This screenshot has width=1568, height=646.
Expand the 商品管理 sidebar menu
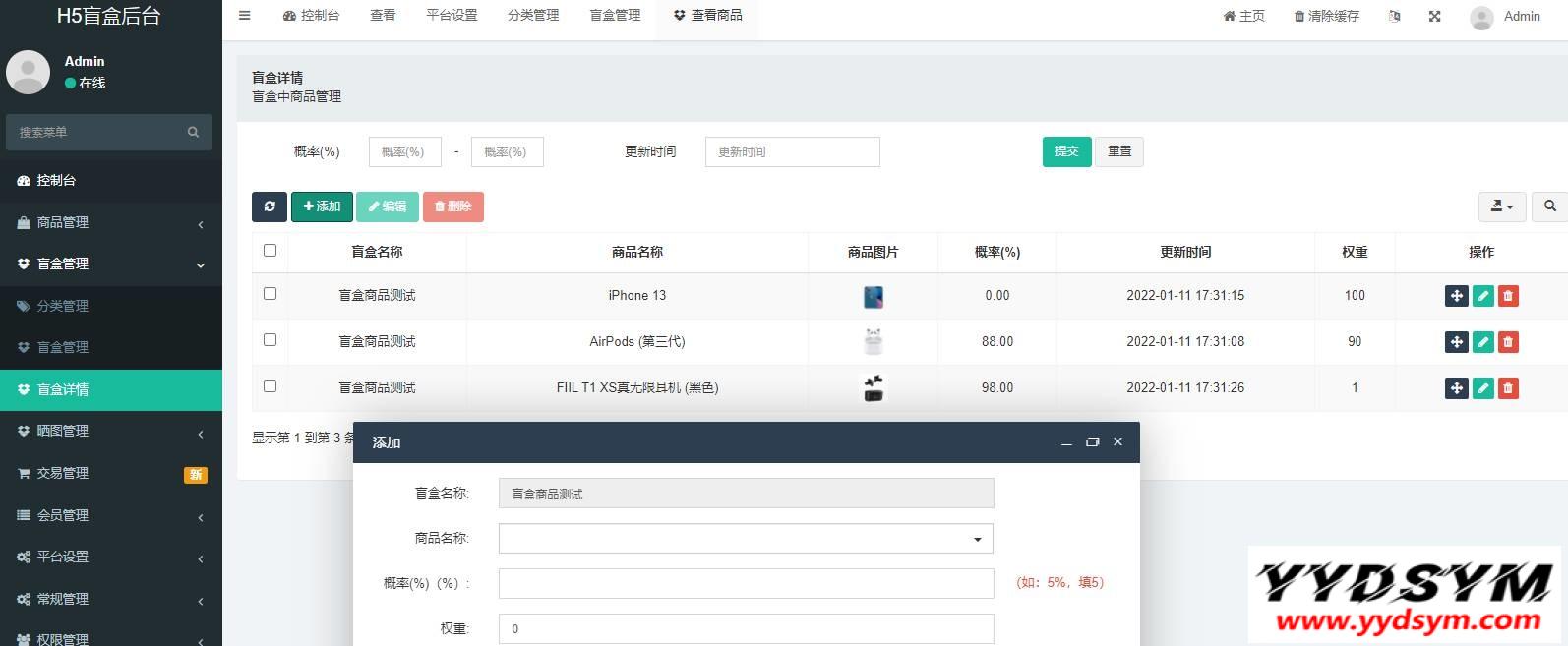(x=110, y=223)
